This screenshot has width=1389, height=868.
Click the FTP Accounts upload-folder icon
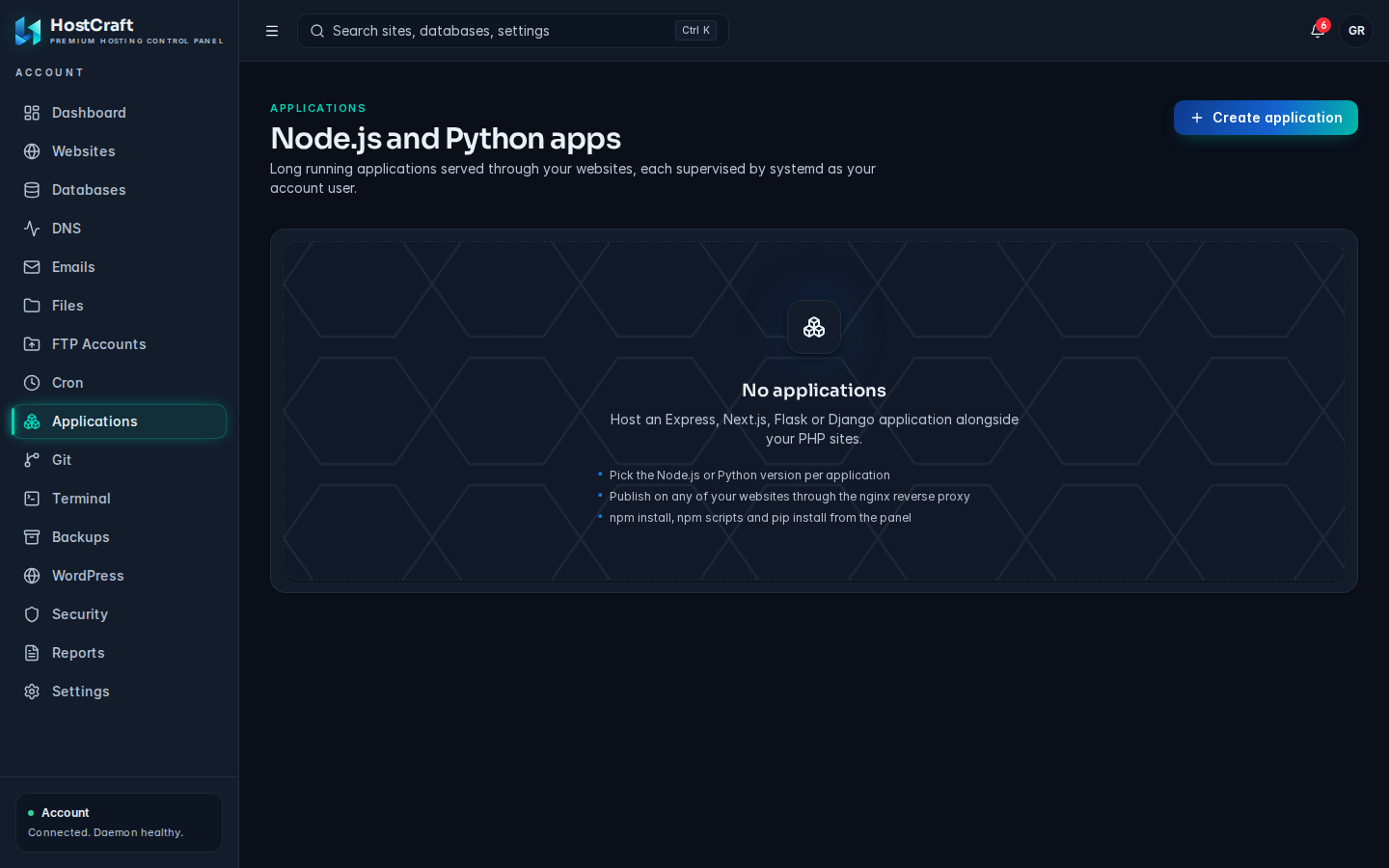click(x=32, y=344)
